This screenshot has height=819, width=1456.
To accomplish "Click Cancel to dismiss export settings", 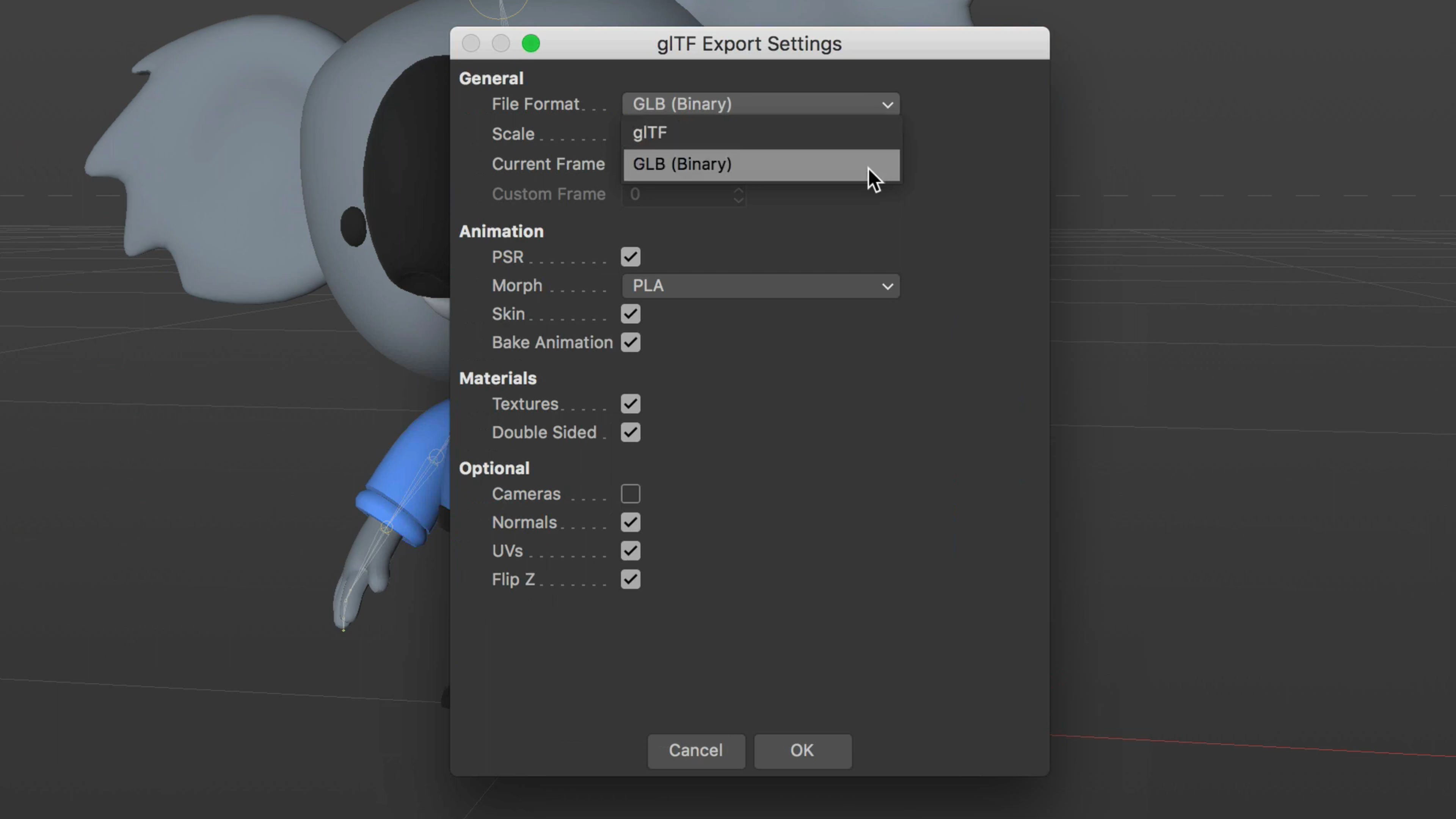I will click(x=696, y=751).
